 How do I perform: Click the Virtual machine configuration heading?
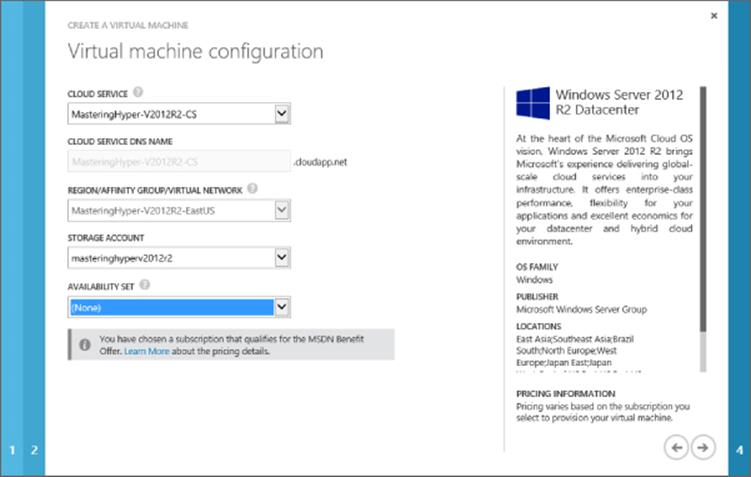195,51
